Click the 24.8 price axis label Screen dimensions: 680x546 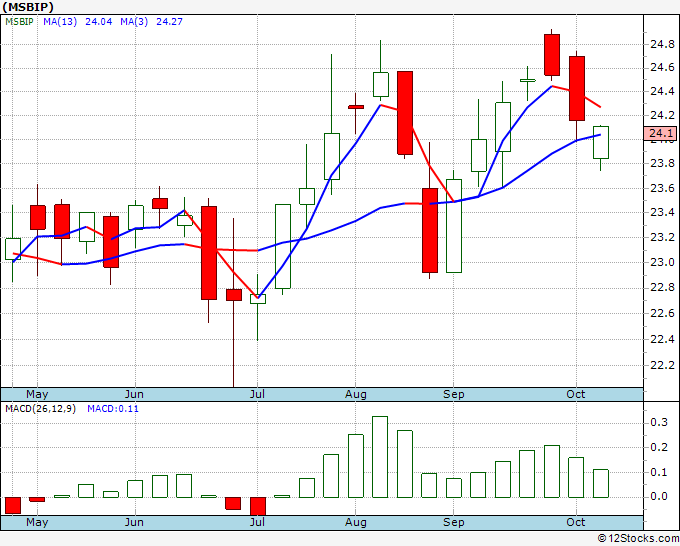(662, 44)
